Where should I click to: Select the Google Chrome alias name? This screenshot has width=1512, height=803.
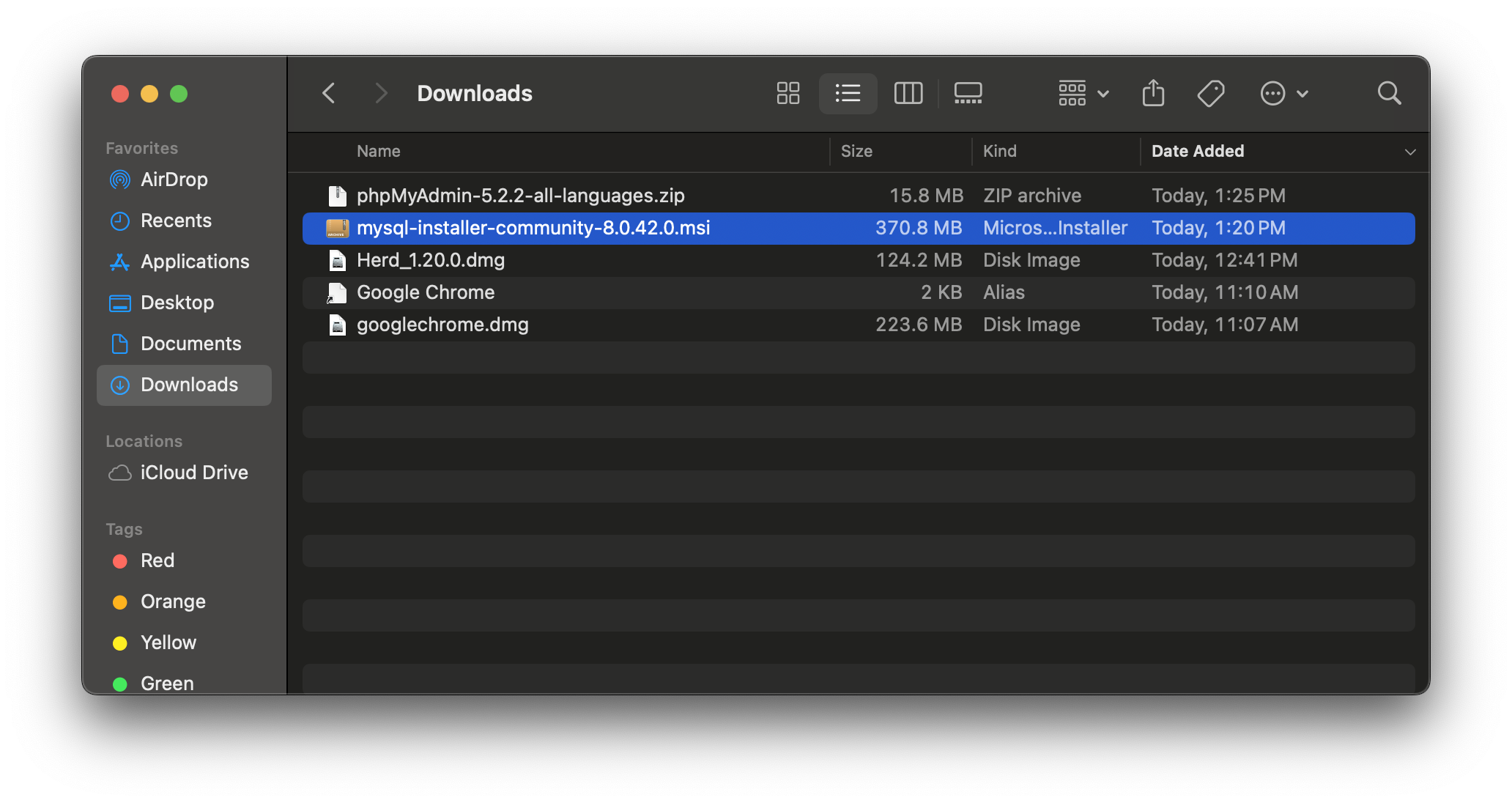(426, 292)
